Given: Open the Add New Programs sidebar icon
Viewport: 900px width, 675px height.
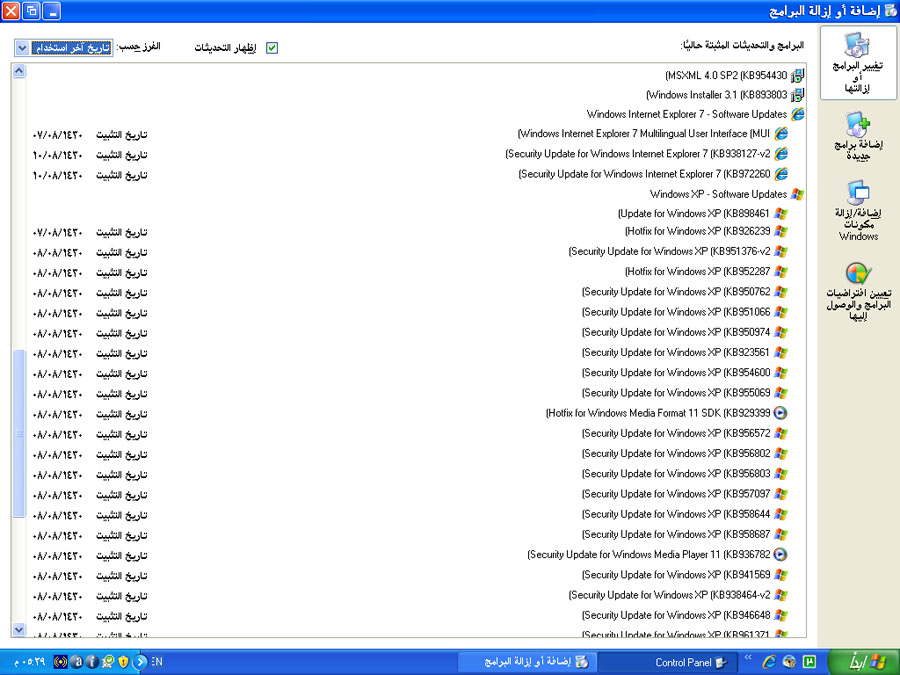Looking at the screenshot, I should click(858, 137).
